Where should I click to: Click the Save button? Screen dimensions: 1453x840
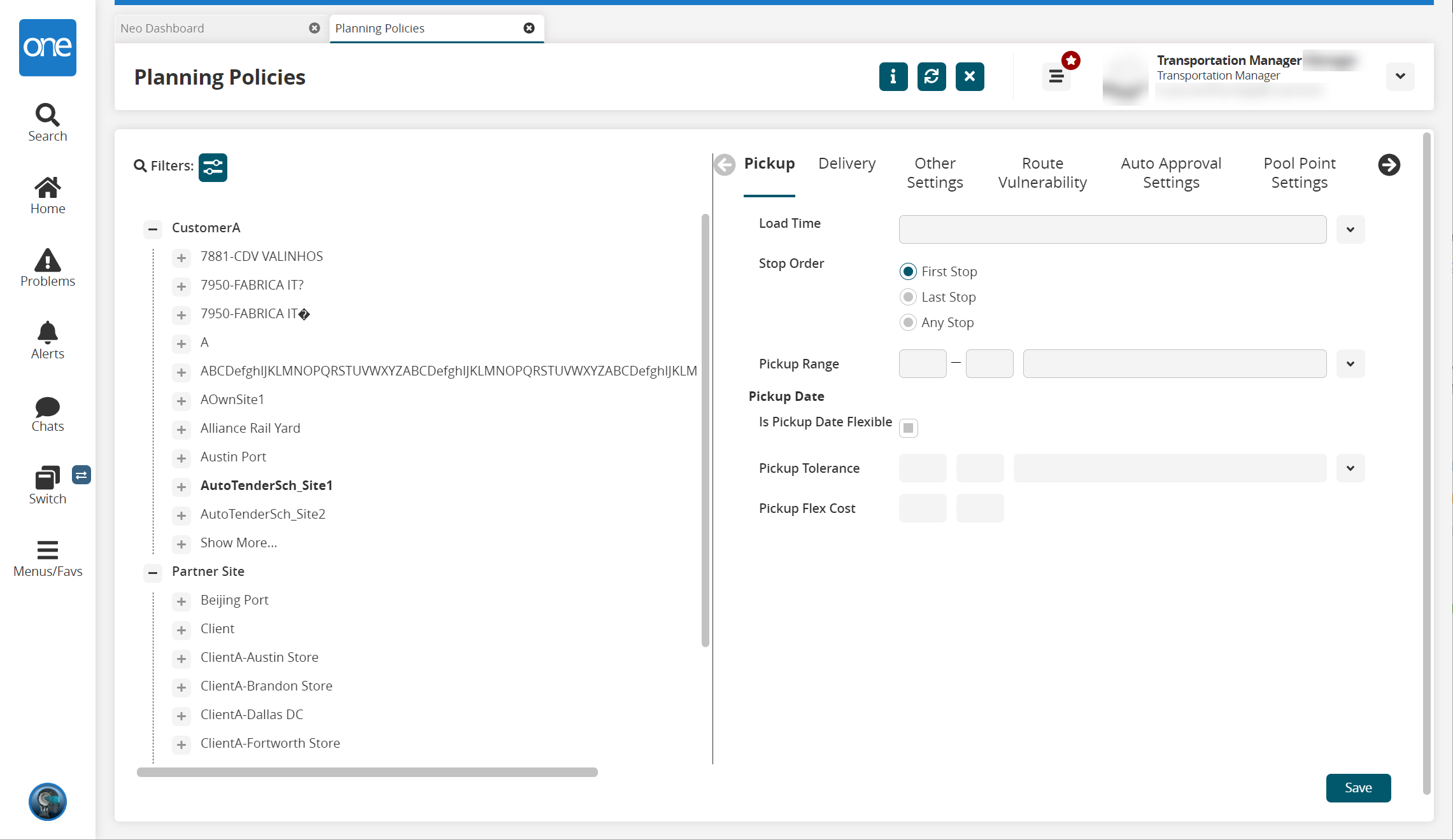click(x=1357, y=788)
